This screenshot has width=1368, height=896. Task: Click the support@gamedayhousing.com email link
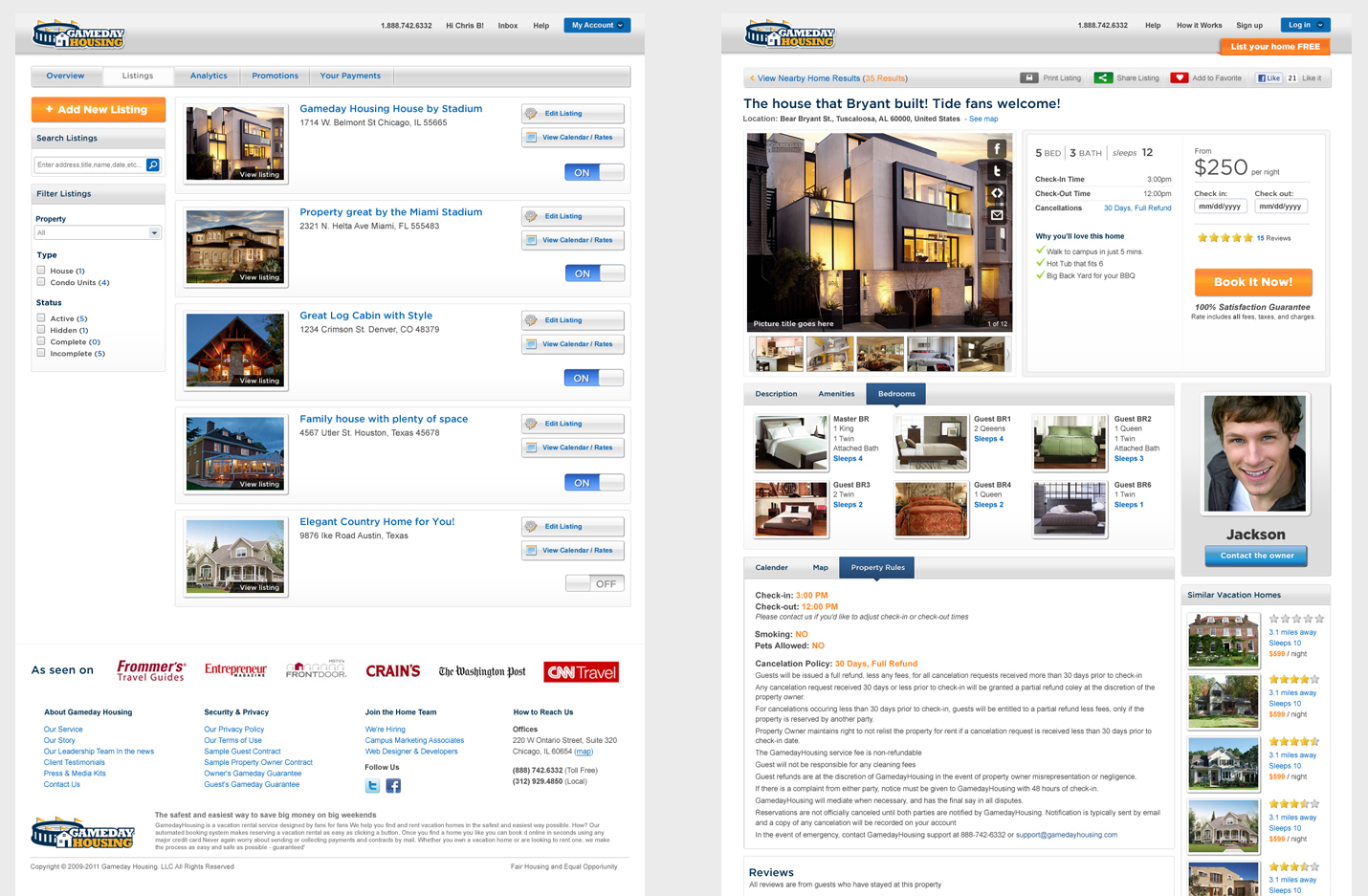[x=1066, y=835]
